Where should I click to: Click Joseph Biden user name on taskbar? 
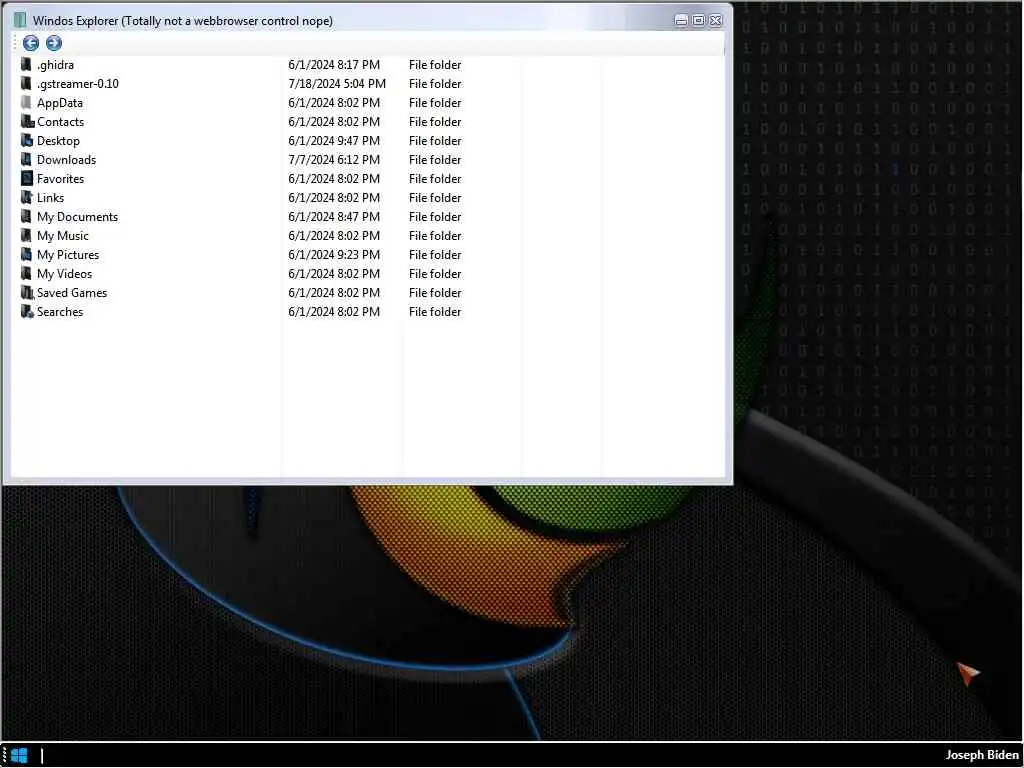[x=982, y=755]
